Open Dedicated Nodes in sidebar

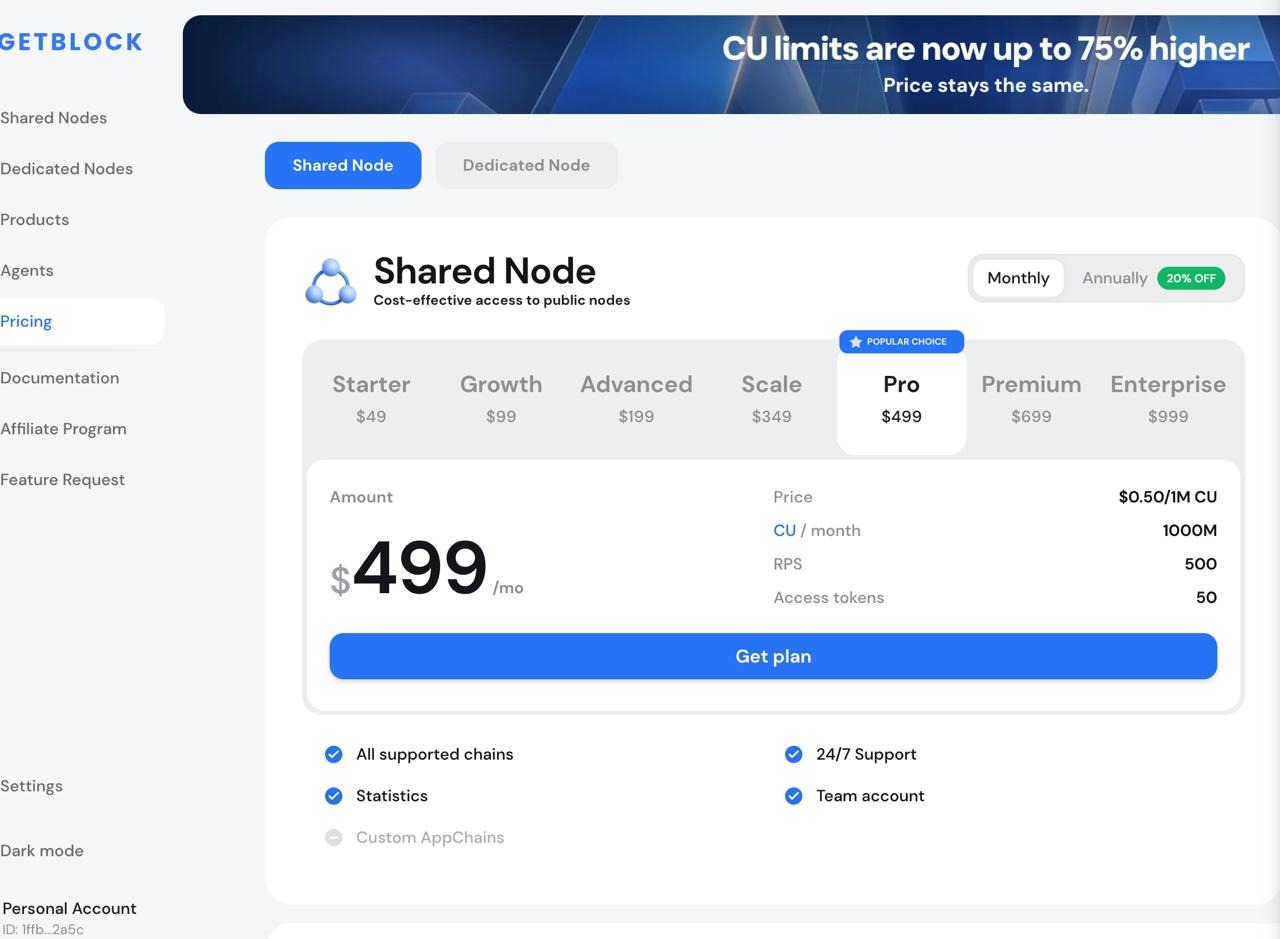click(x=66, y=169)
